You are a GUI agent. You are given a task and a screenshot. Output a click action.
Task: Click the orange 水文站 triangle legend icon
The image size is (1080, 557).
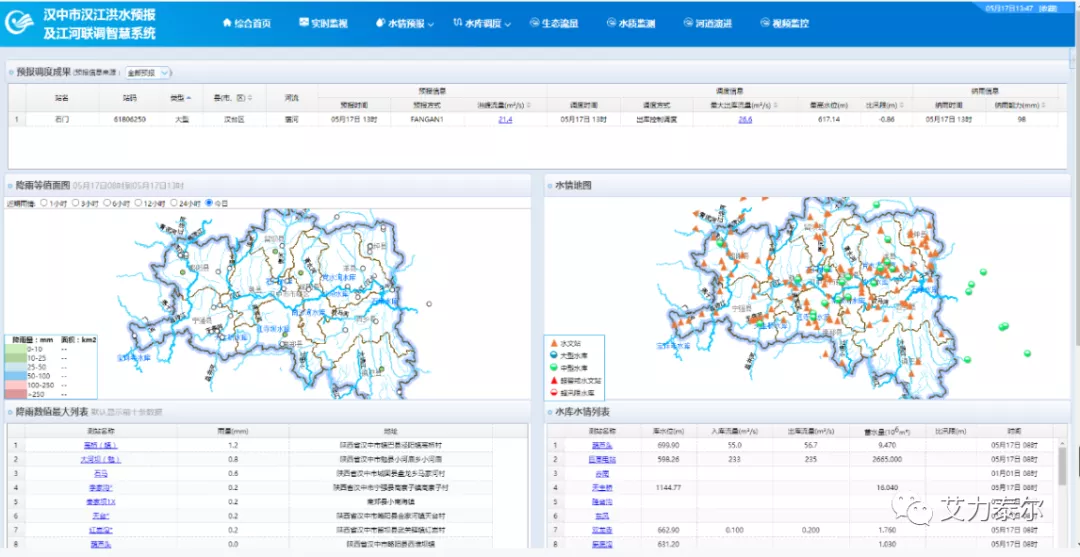pos(553,342)
